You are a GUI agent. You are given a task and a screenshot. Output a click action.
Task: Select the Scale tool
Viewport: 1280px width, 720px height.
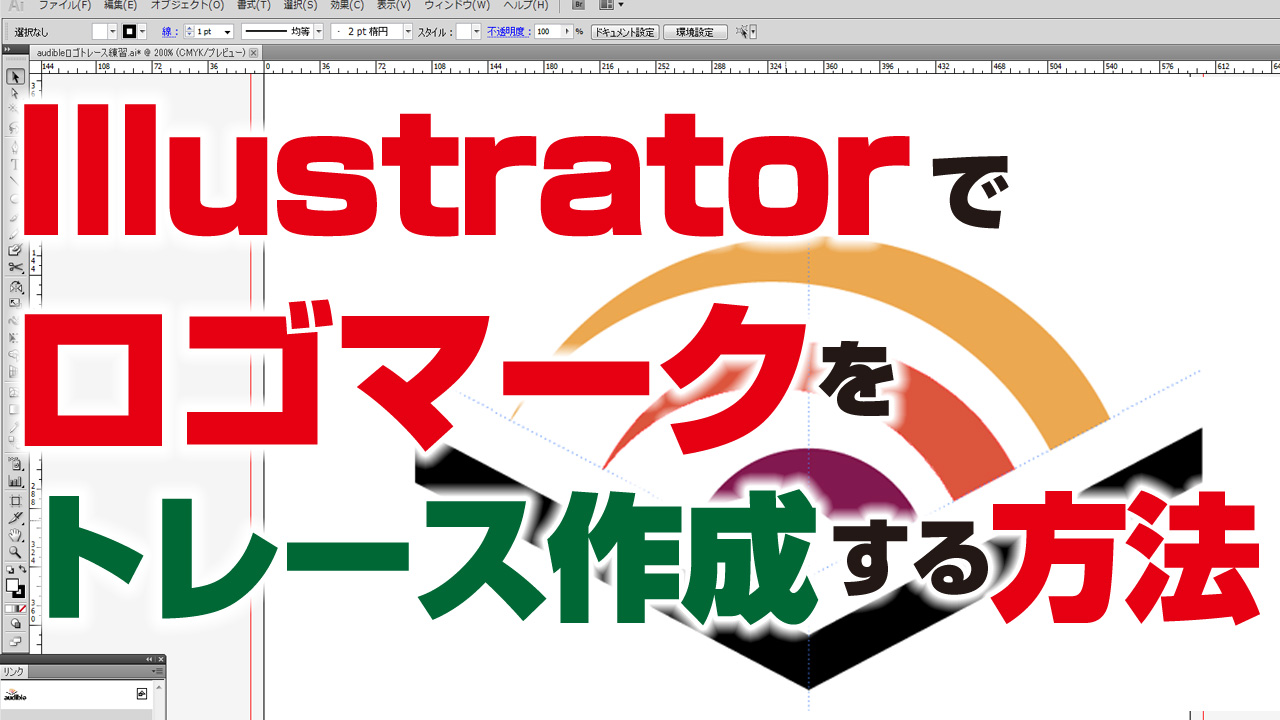(x=15, y=303)
